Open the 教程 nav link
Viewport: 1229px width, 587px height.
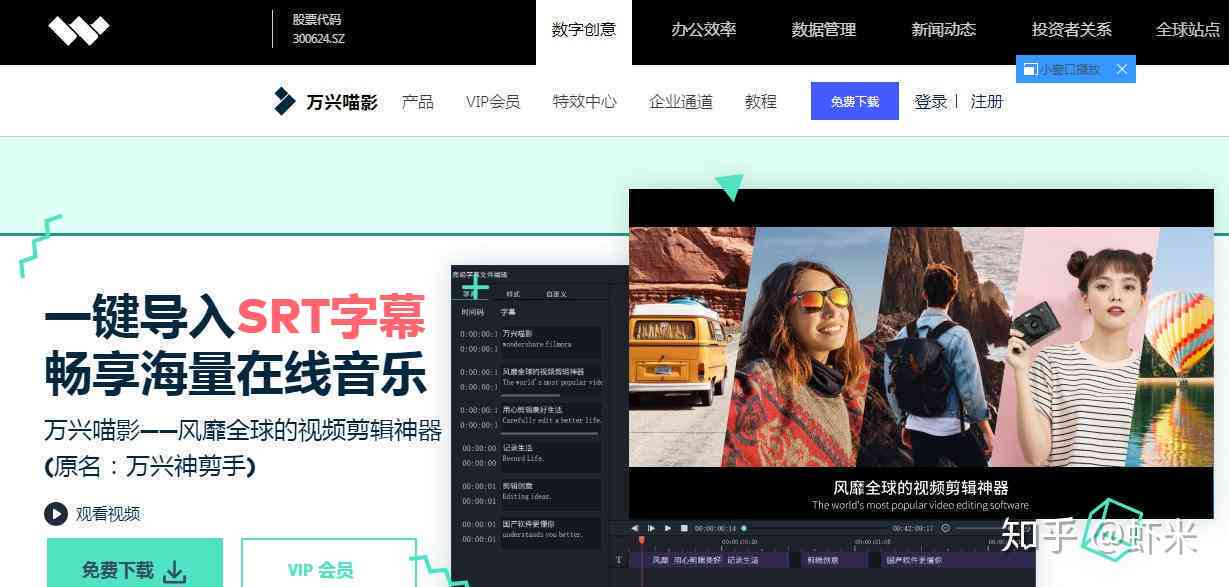tap(761, 101)
